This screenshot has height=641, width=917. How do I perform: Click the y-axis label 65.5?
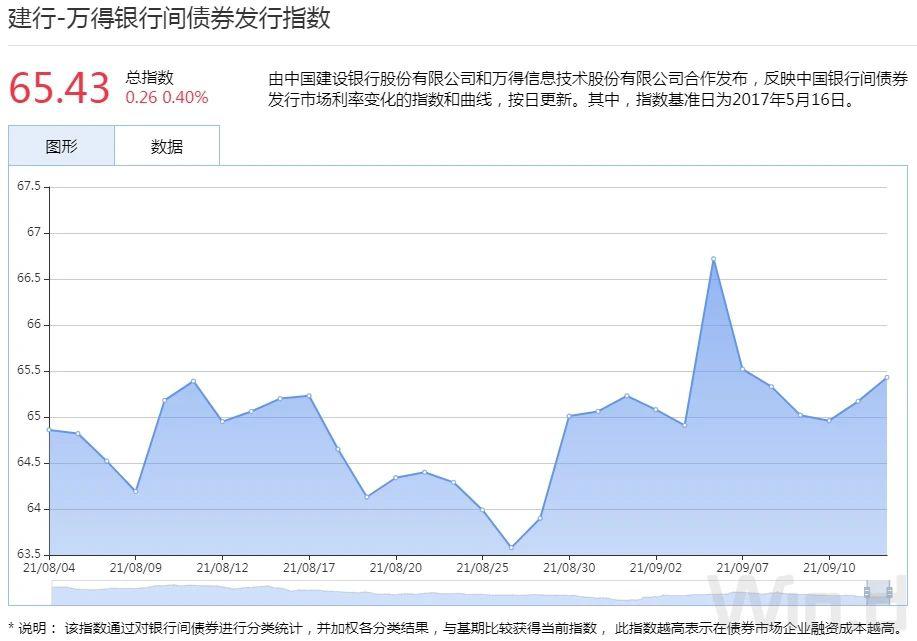[x=29, y=370]
